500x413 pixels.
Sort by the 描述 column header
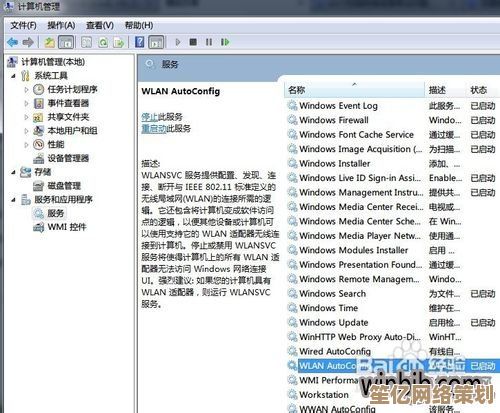tap(445, 90)
